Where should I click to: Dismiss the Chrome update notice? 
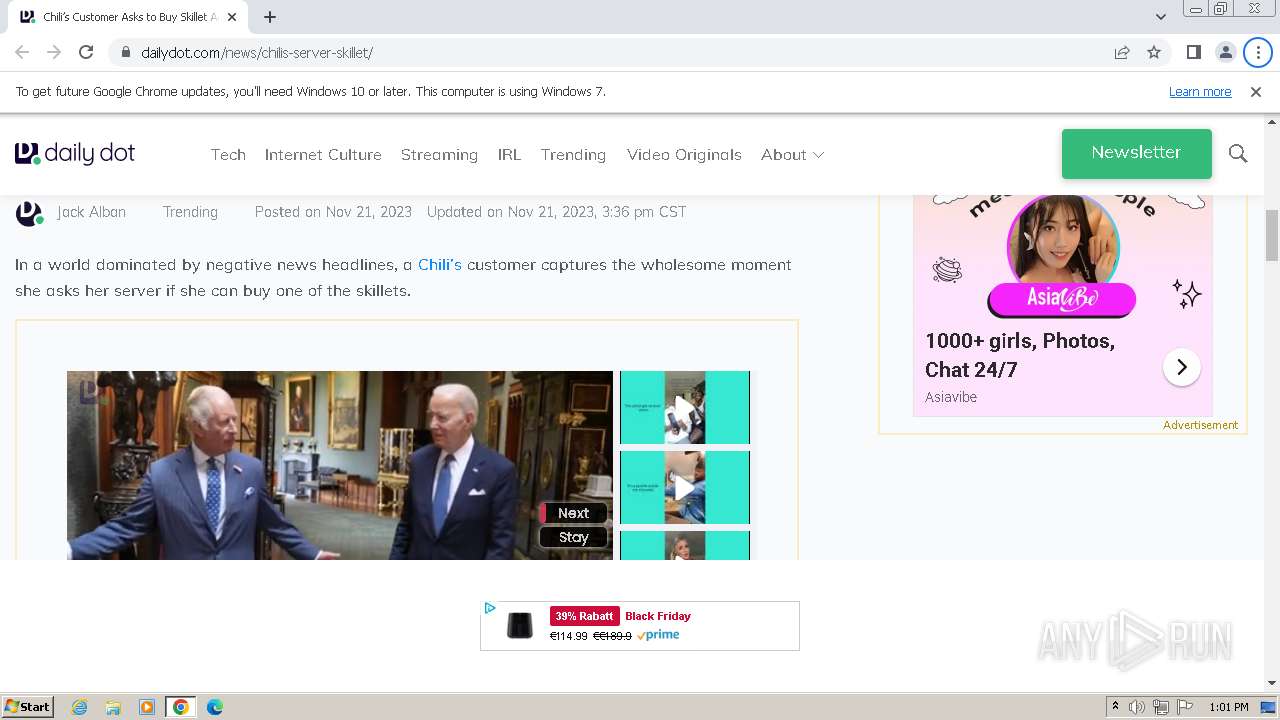tap(1256, 91)
